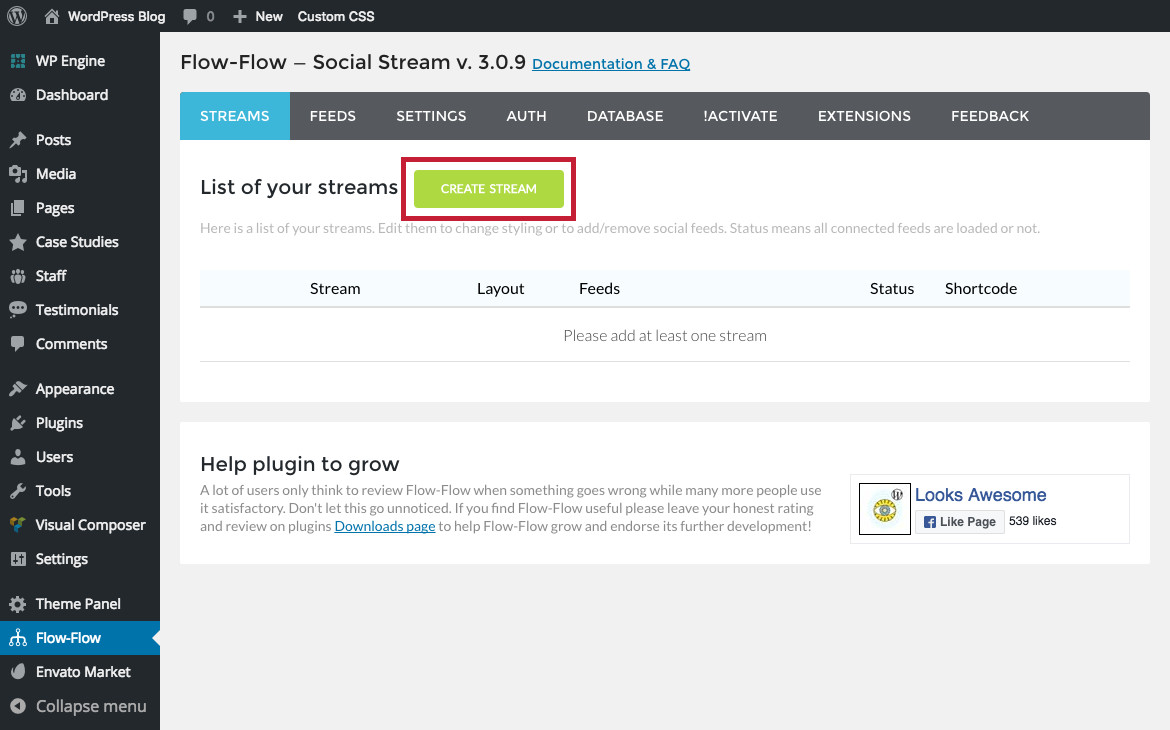This screenshot has width=1170, height=730.
Task: Click the Looks Awesome page thumbnail
Action: [x=885, y=509]
